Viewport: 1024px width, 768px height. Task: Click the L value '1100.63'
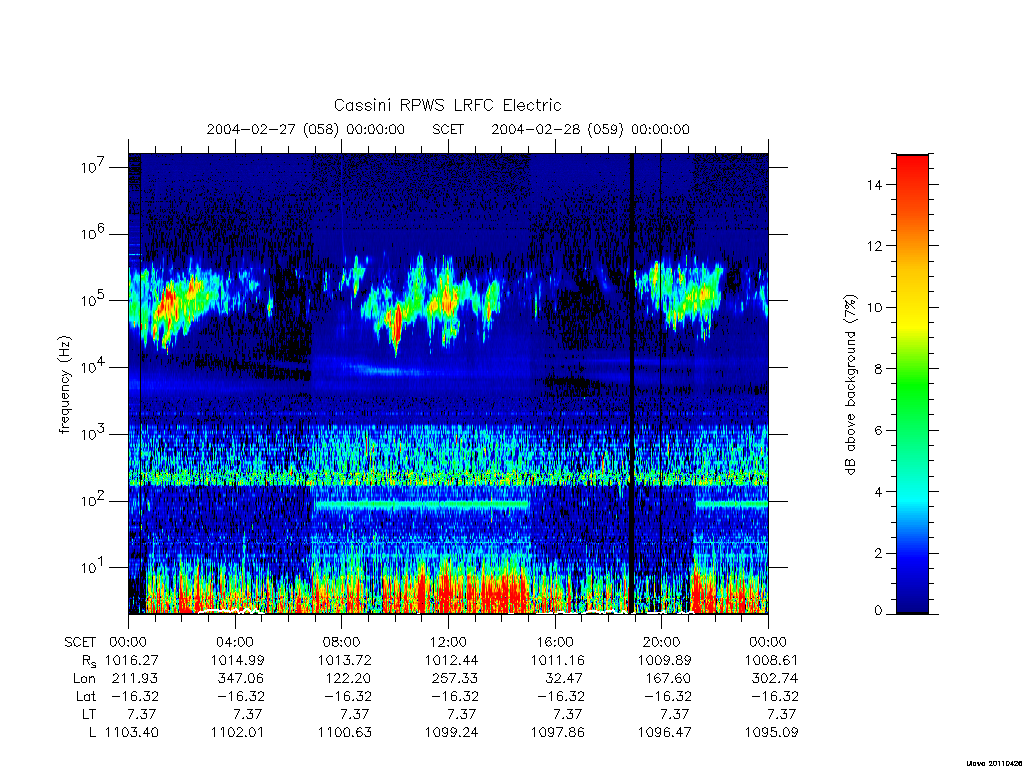point(345,733)
